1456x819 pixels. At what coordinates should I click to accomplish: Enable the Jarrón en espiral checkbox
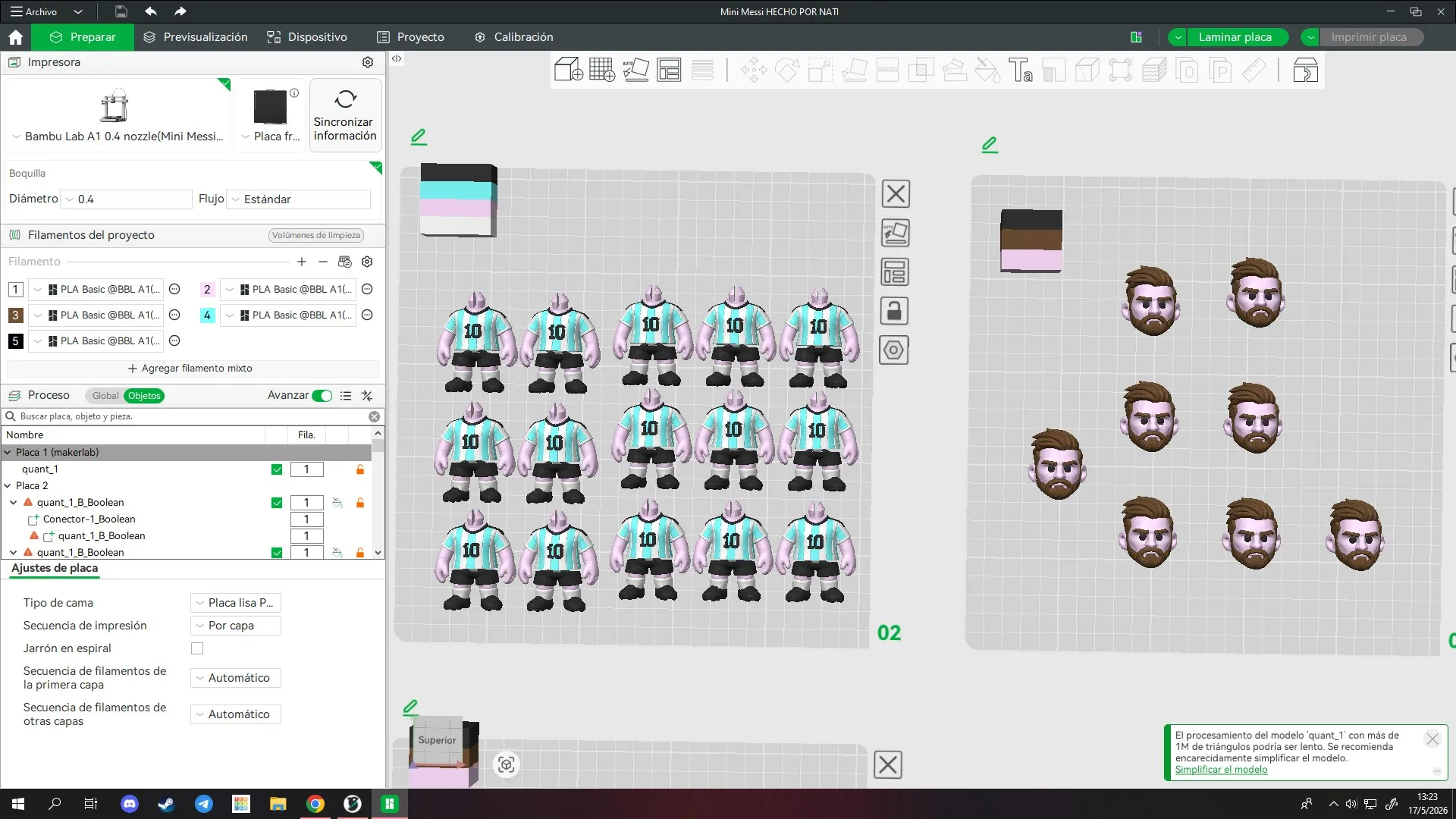tap(197, 648)
